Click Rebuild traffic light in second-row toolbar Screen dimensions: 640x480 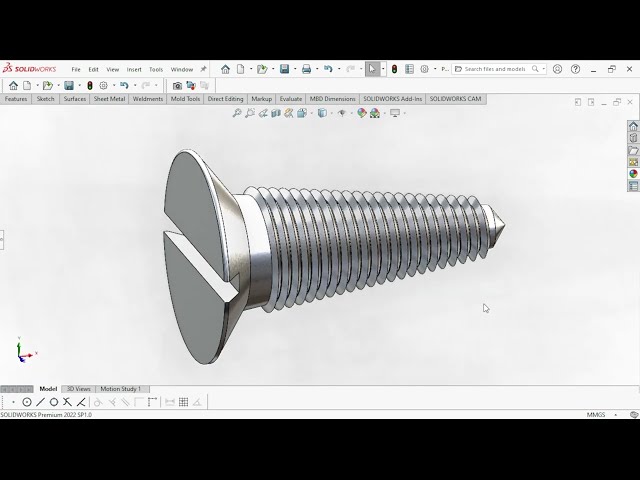tap(90, 85)
